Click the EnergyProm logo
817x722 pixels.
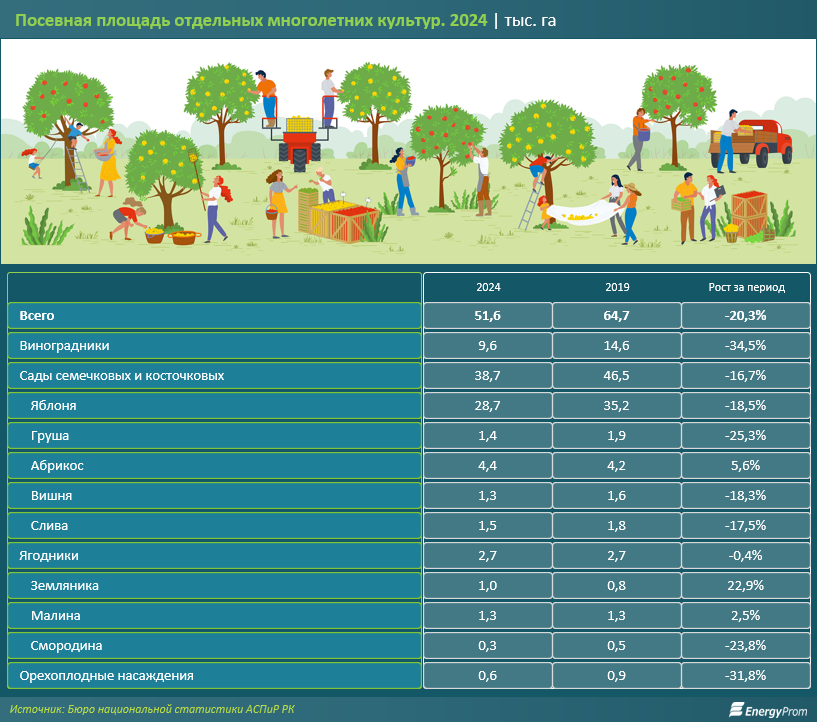tap(767, 710)
